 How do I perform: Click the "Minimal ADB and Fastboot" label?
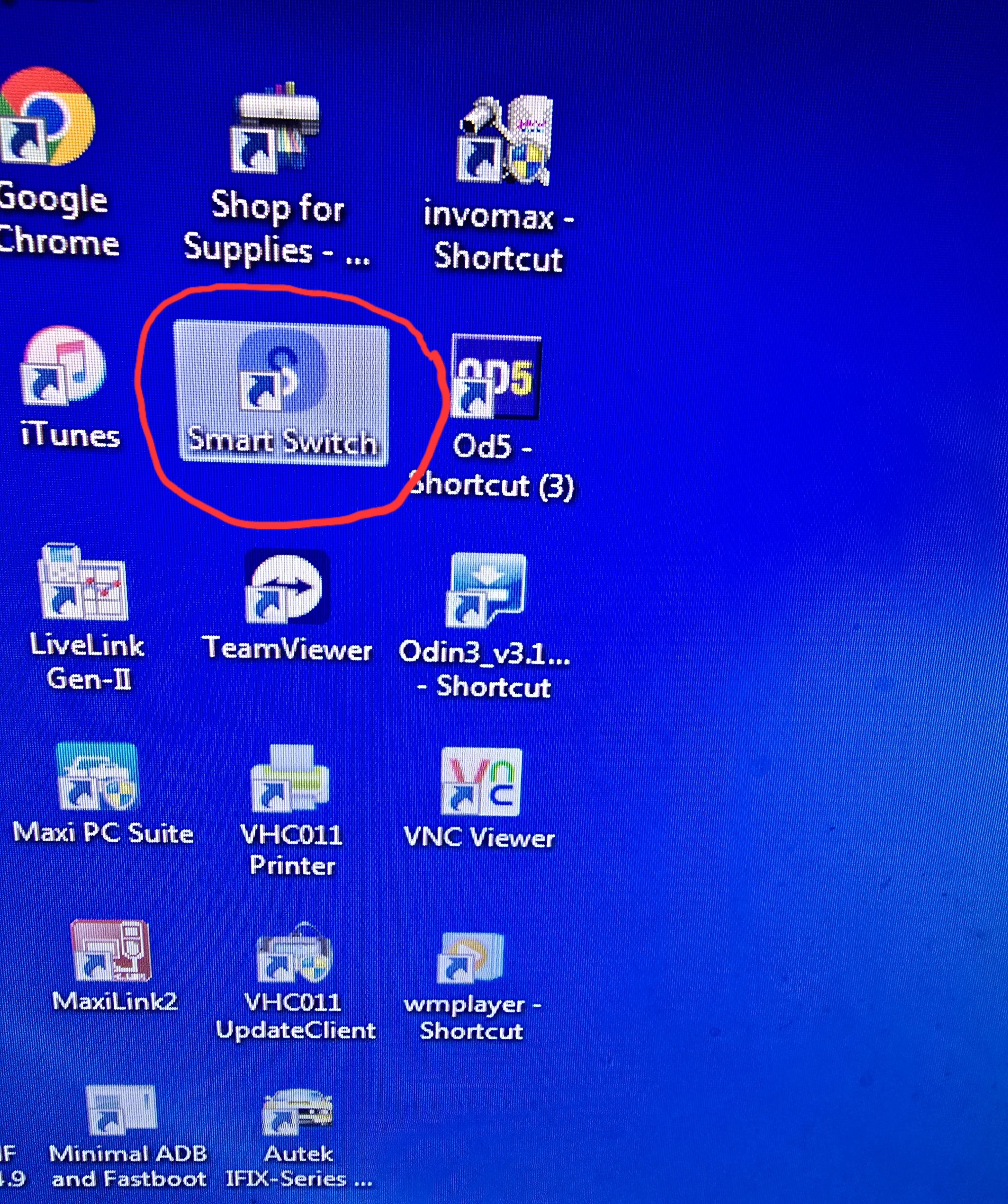[x=128, y=1166]
